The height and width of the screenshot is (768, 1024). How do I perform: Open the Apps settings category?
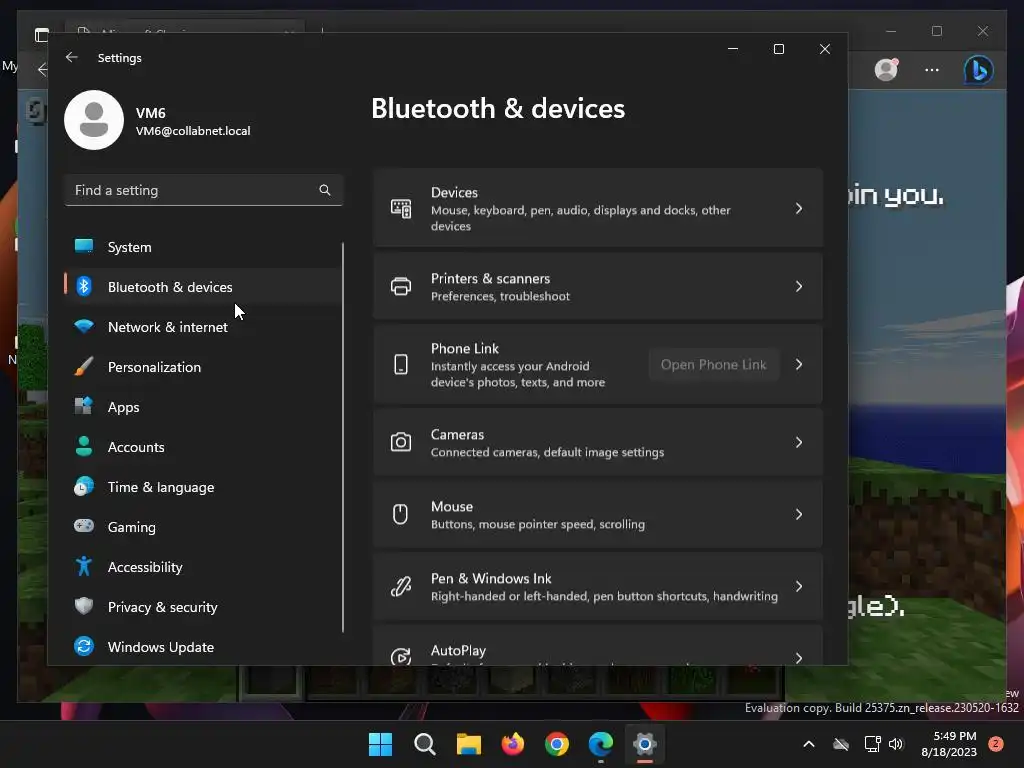(202, 407)
